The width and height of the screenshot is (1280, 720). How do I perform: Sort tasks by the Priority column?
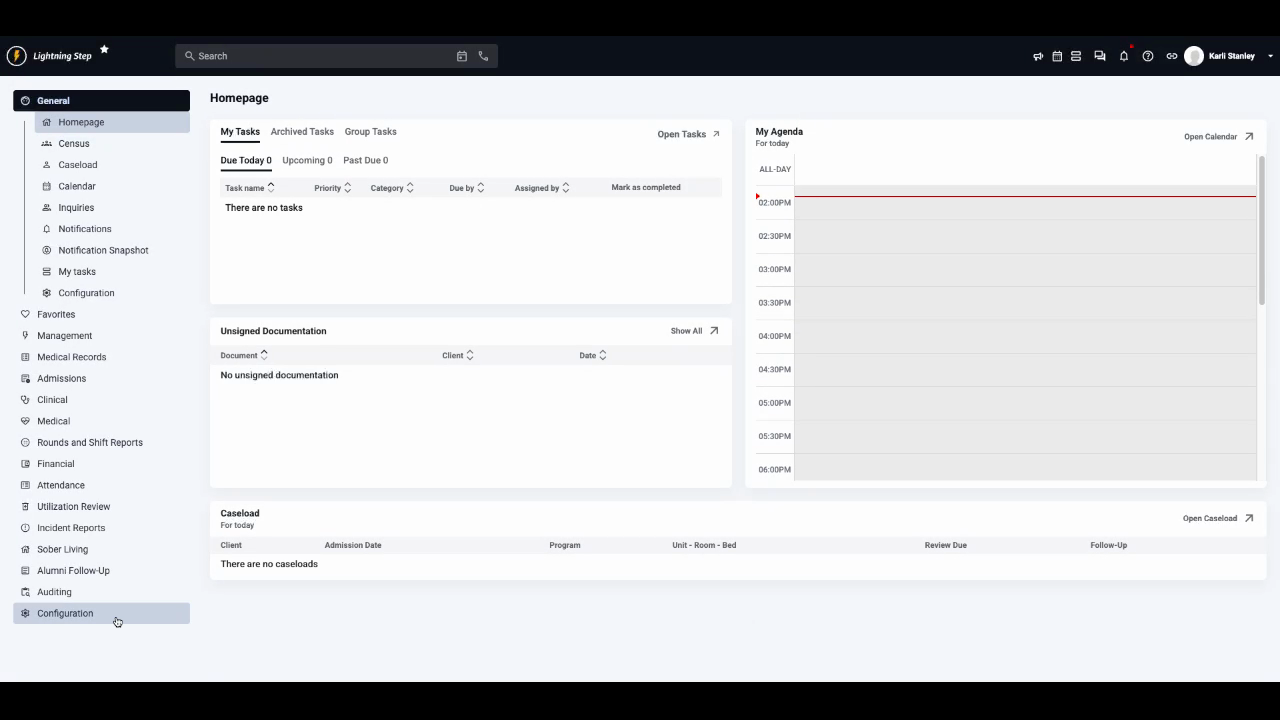click(330, 187)
